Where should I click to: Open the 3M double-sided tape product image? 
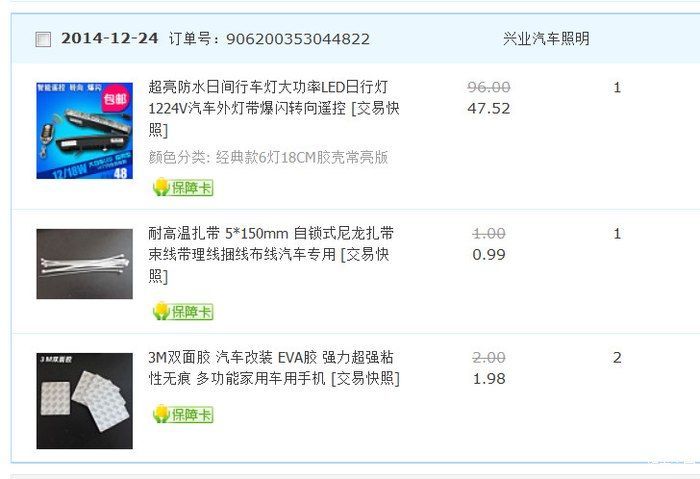tap(84, 401)
